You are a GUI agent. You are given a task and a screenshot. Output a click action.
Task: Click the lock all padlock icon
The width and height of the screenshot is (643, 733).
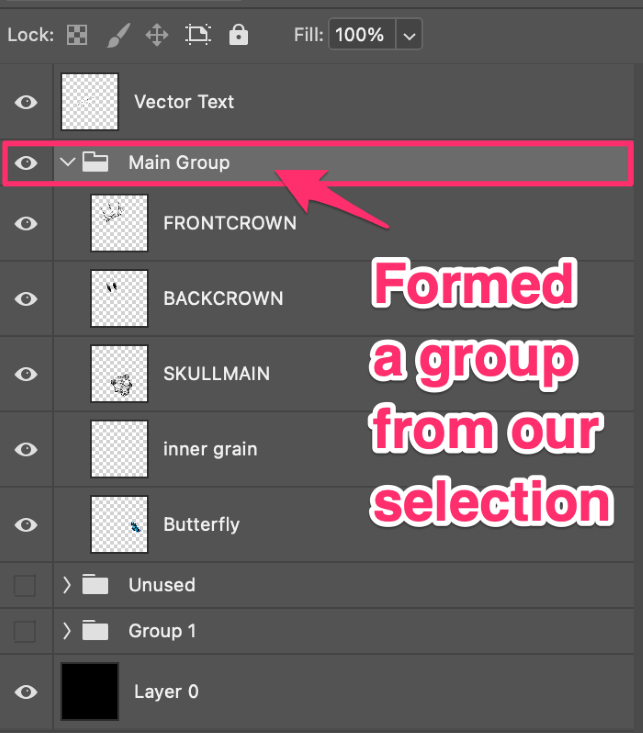238,35
